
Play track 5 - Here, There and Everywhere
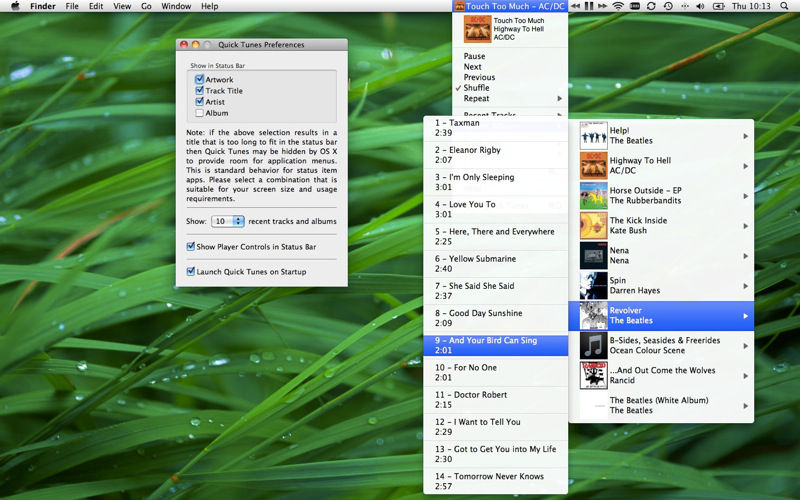point(495,236)
